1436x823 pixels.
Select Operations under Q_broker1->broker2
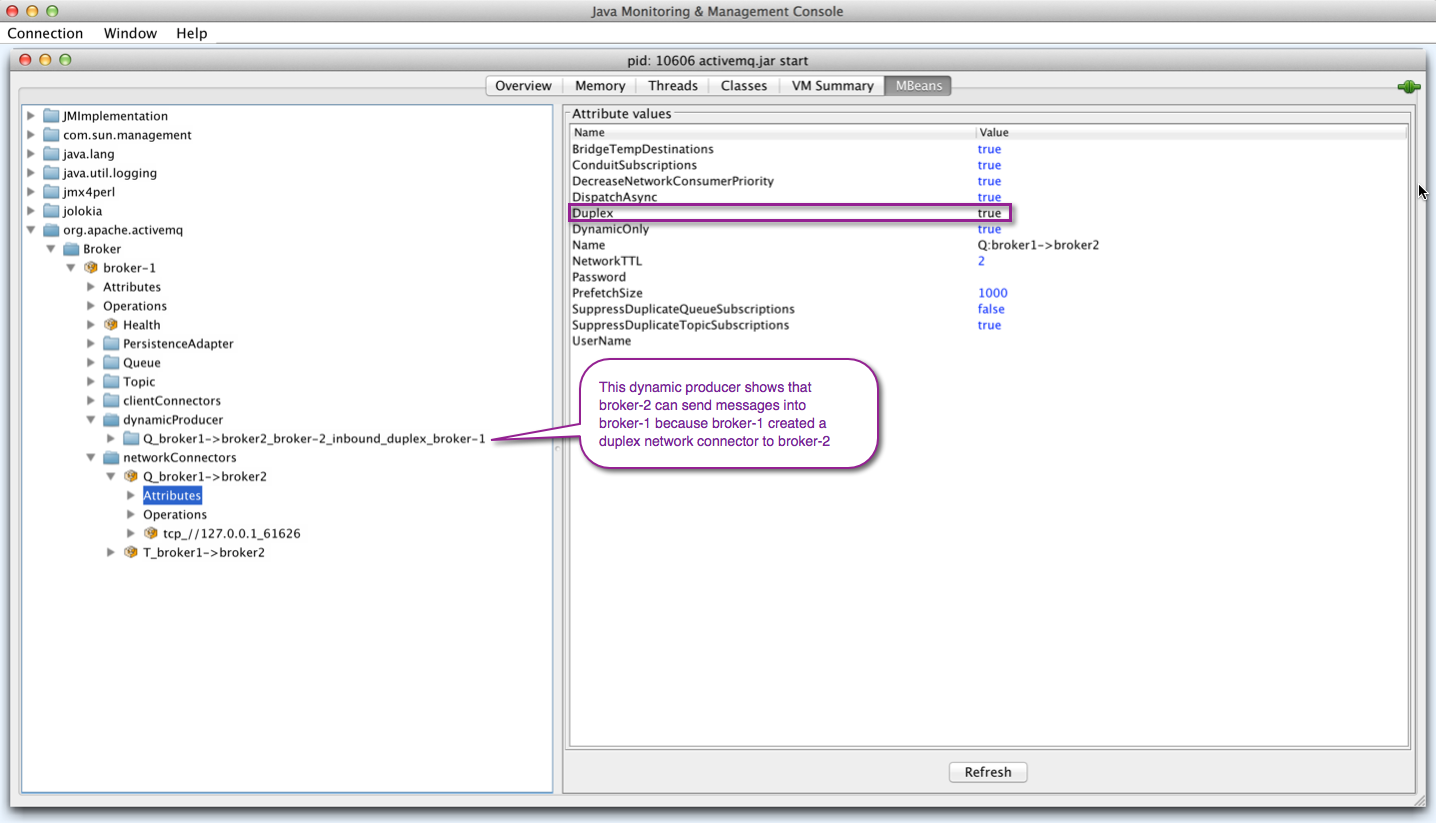pos(175,515)
